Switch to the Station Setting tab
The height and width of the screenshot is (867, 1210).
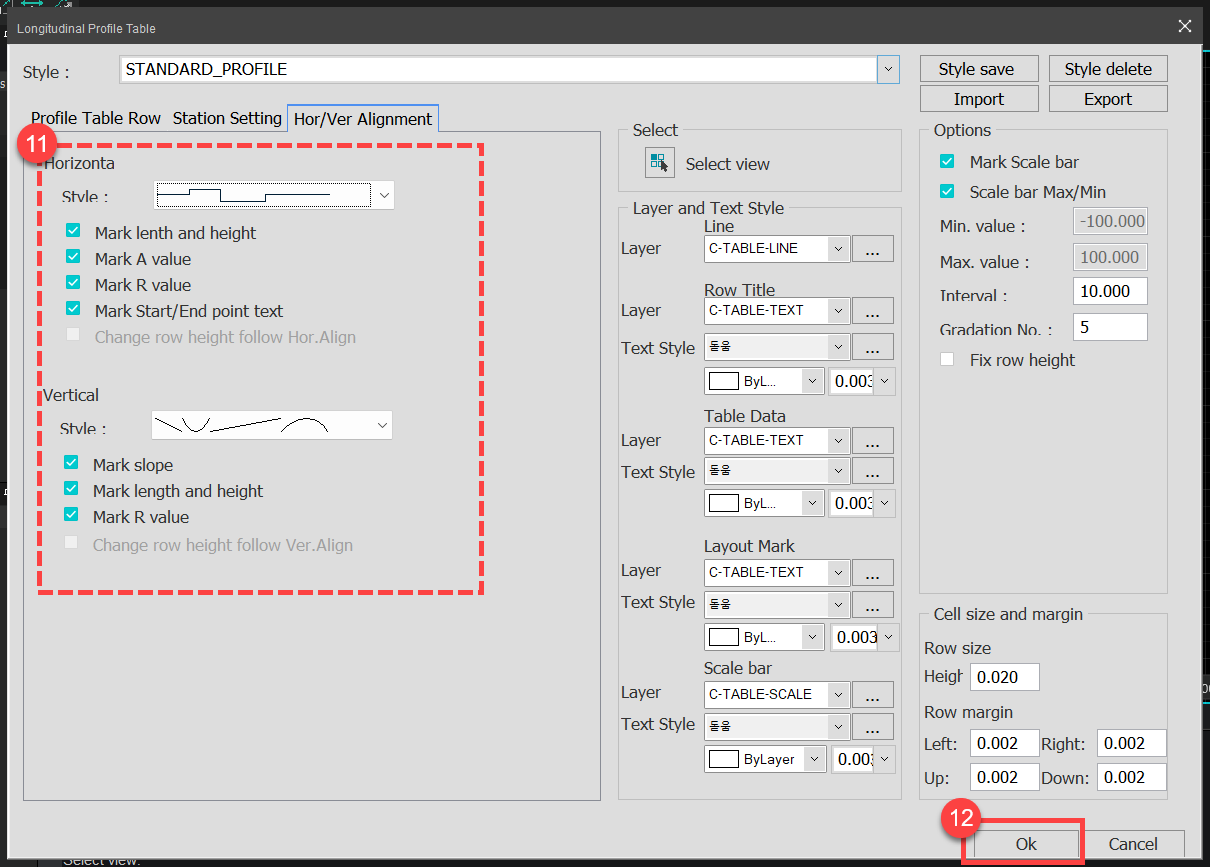(227, 118)
